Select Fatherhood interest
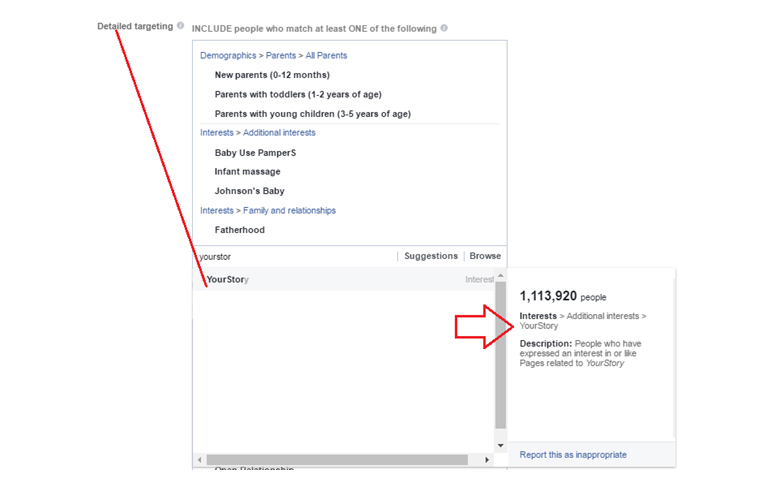The image size is (769, 490). [x=239, y=230]
